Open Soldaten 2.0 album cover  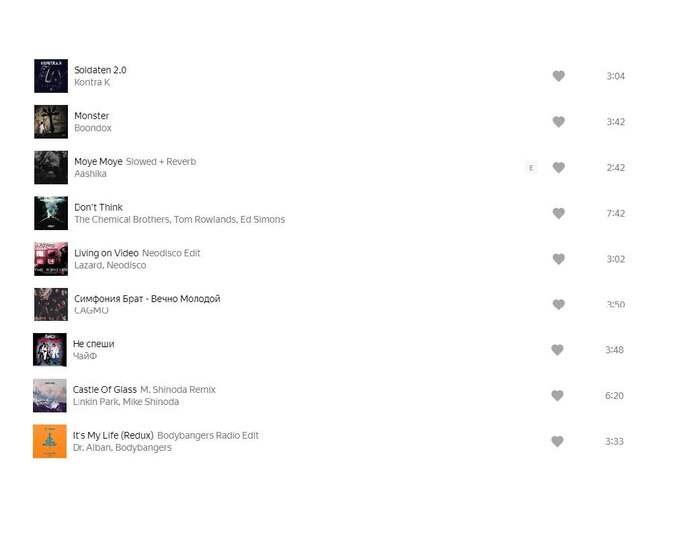(51, 76)
